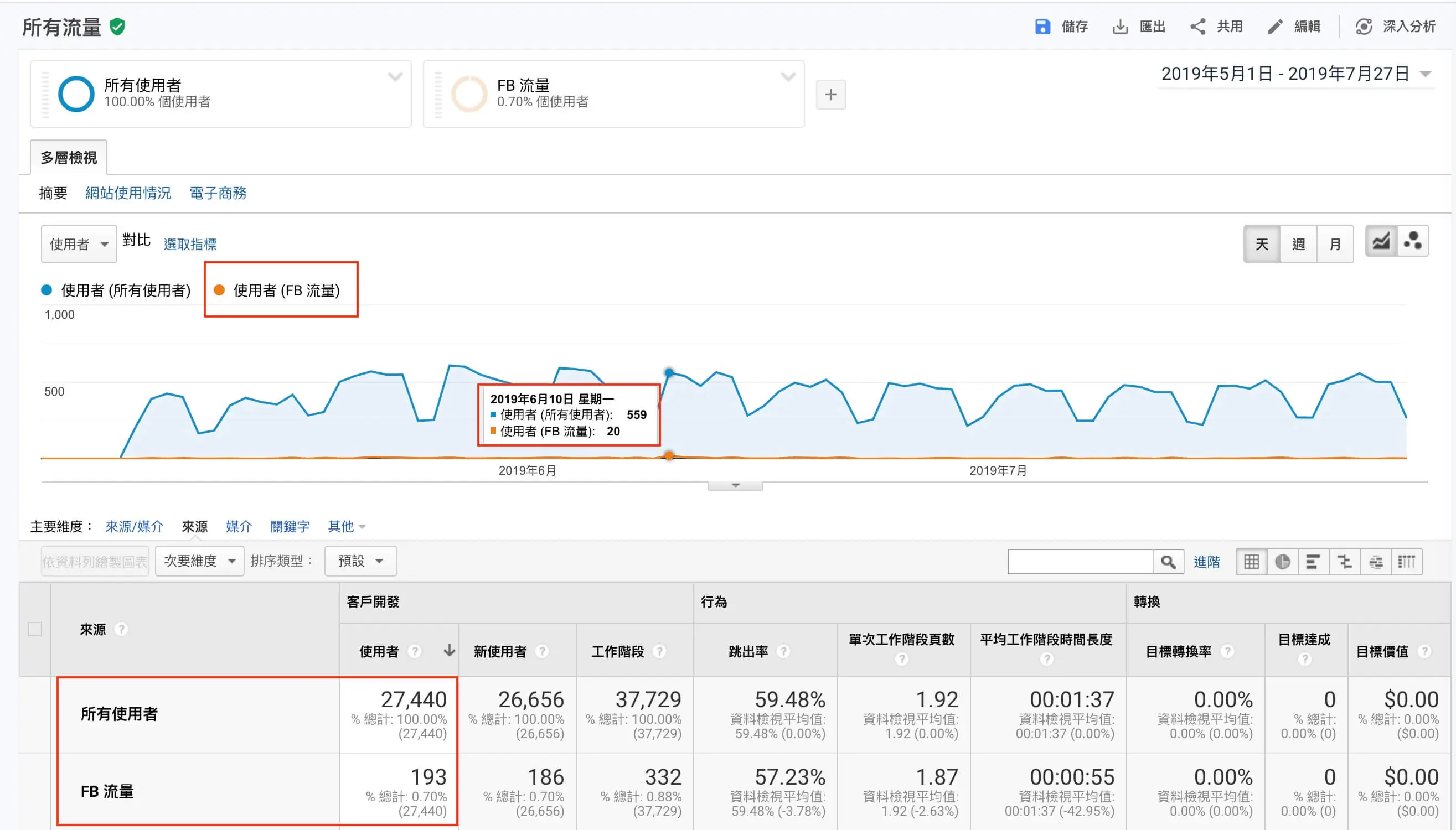Set chart granularity to 天
The image size is (1456, 830).
point(1262,244)
